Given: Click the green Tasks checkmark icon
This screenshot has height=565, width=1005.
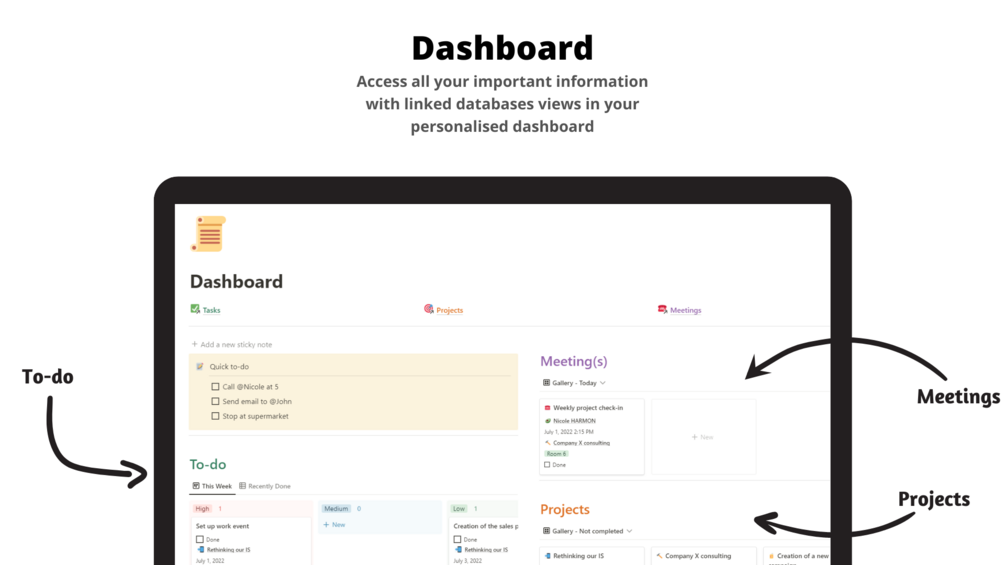Looking at the screenshot, I should tap(195, 309).
